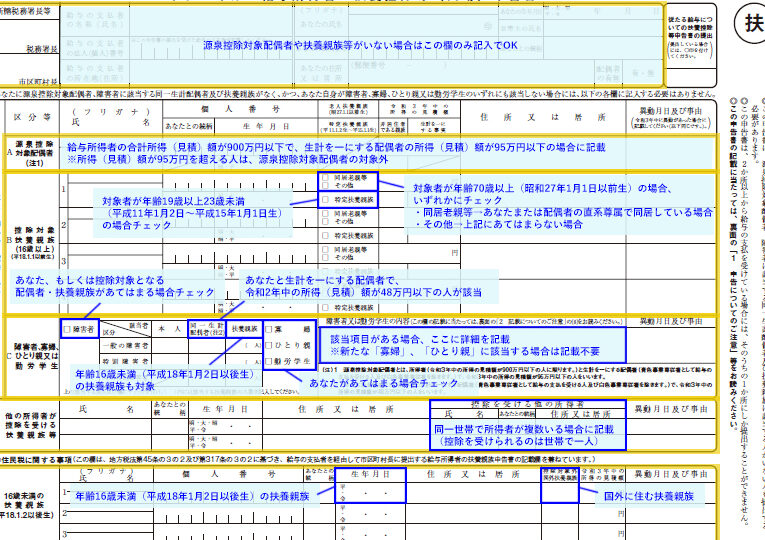Check the 特定扶養親族 box in row 1
The height and width of the screenshot is (540, 765).
pyautogui.click(x=325, y=200)
